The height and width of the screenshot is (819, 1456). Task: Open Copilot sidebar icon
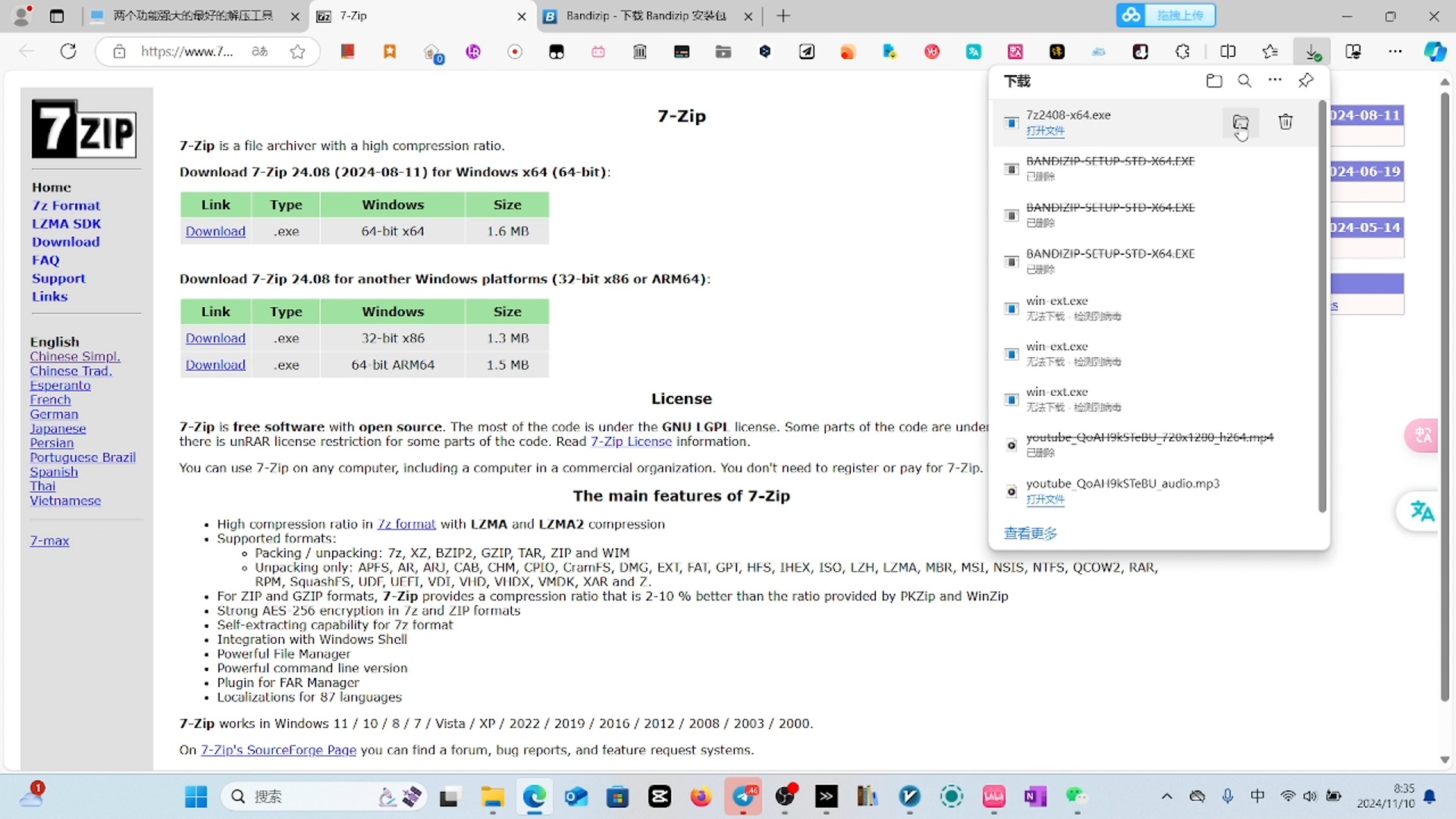pos(1435,52)
